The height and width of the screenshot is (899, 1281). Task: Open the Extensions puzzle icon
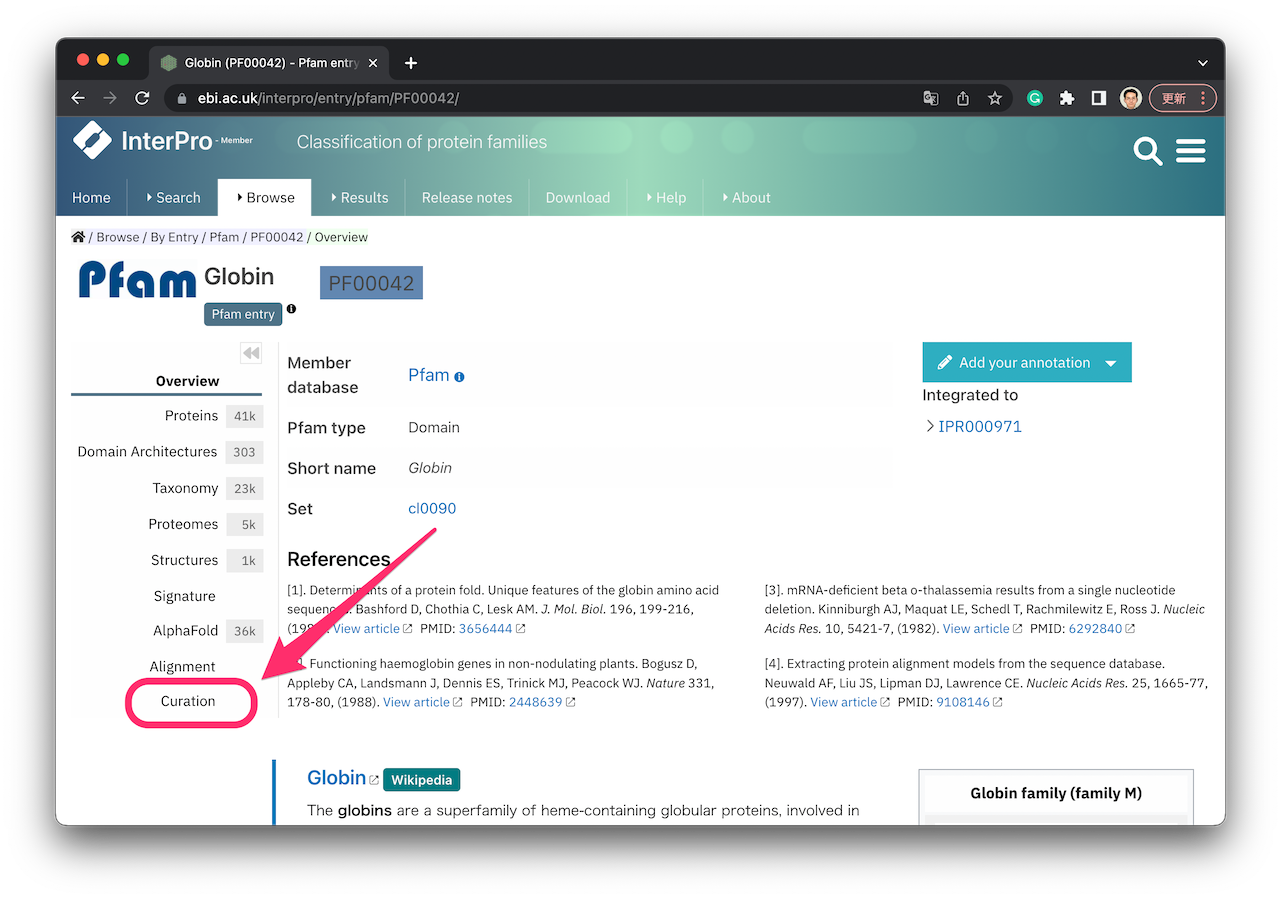1067,98
